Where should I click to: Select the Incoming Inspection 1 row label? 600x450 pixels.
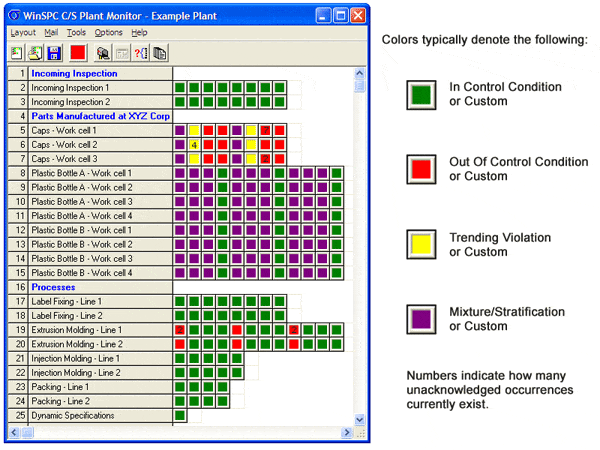[100, 88]
